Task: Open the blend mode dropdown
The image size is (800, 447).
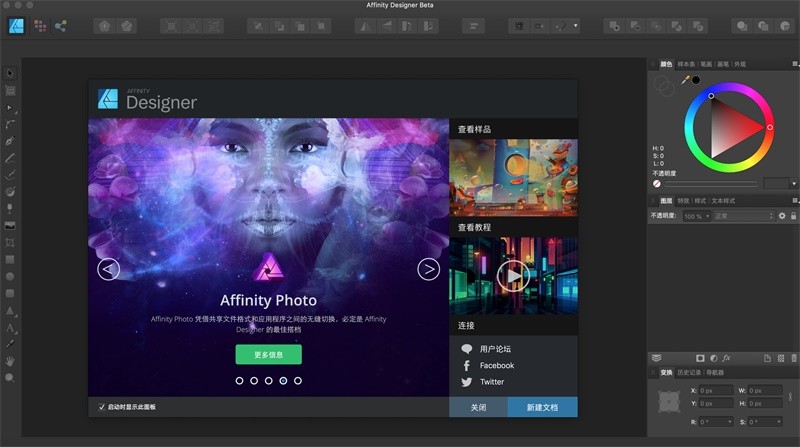Action: [744, 216]
